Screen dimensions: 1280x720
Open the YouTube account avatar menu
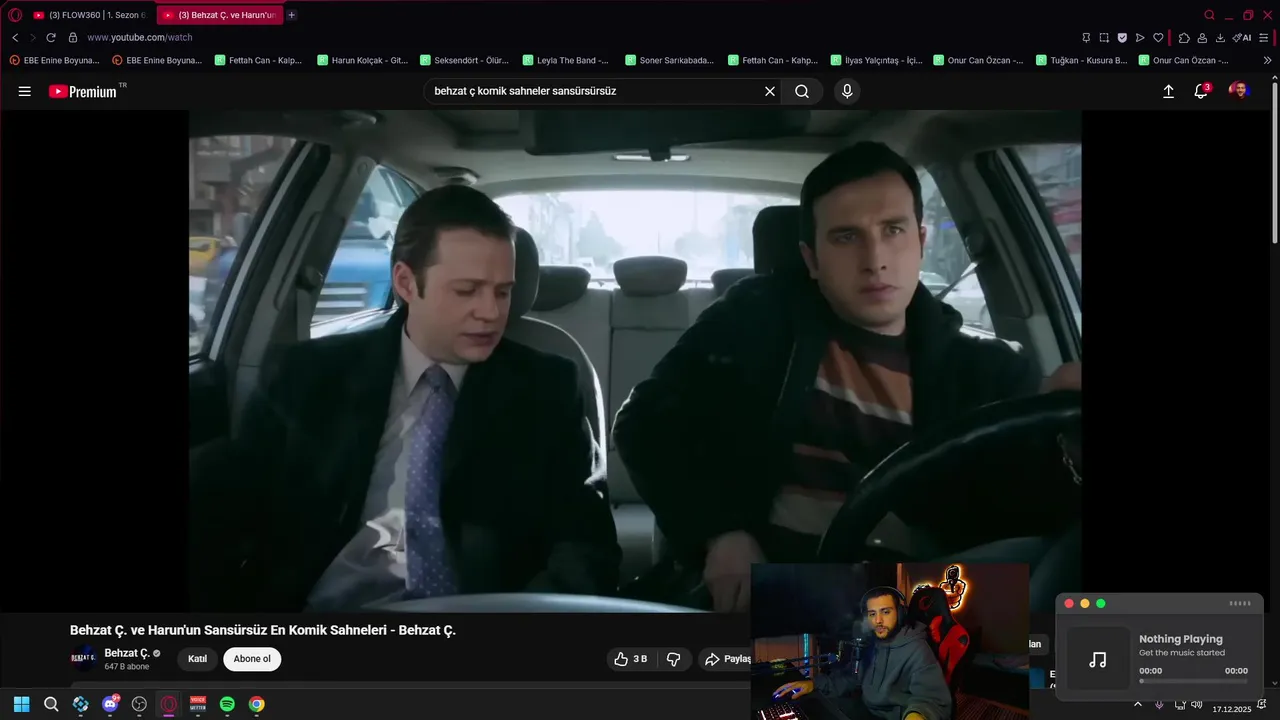pos(1240,91)
